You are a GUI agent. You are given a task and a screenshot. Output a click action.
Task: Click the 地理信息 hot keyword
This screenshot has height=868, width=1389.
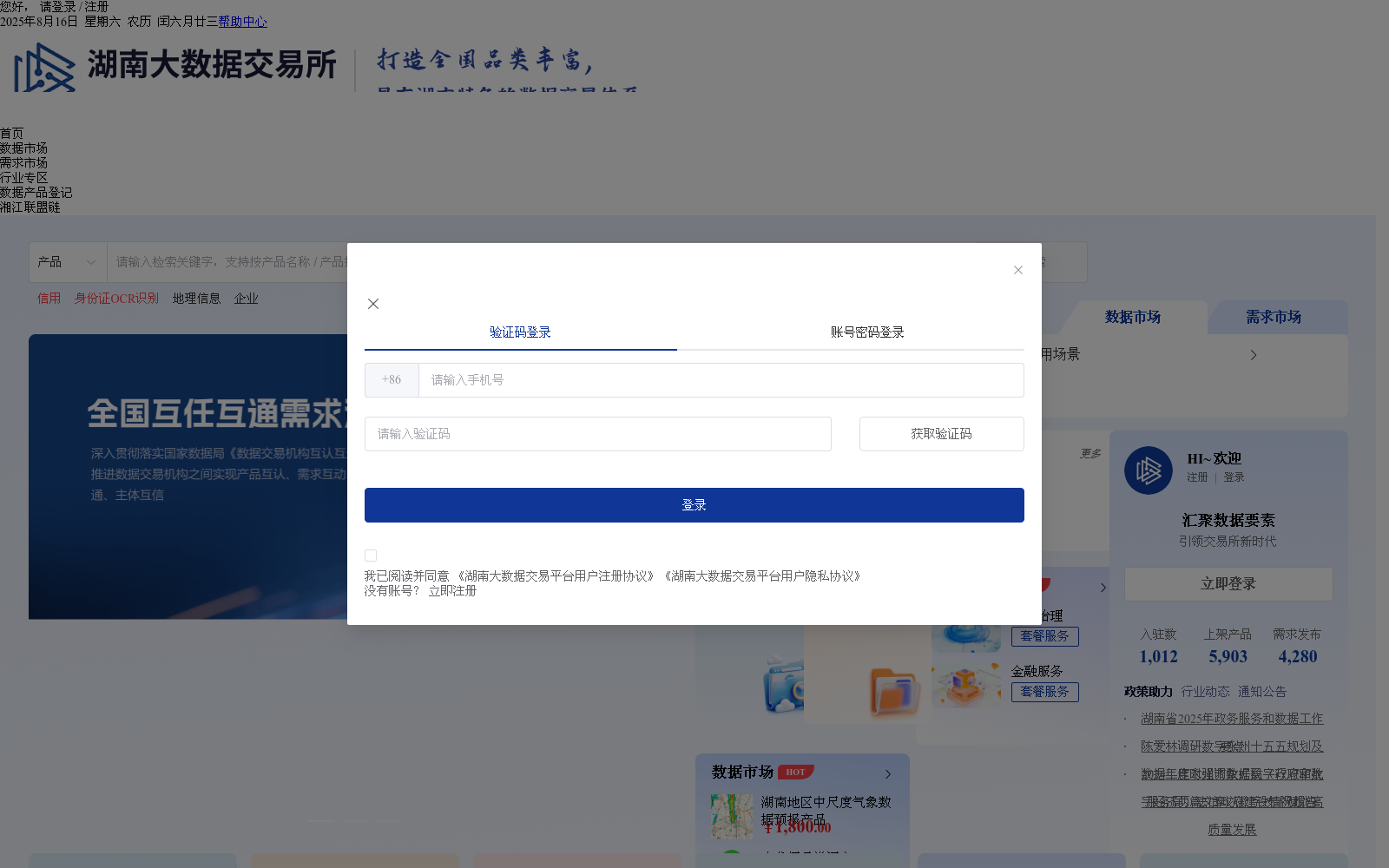196,299
